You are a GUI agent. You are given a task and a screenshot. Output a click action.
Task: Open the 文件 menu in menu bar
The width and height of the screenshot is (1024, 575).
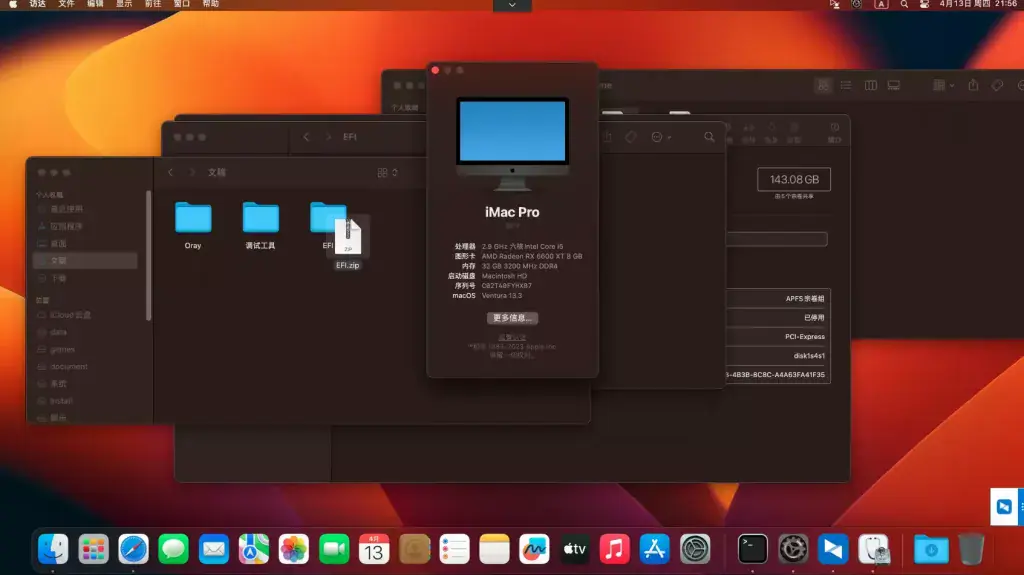point(67,4)
